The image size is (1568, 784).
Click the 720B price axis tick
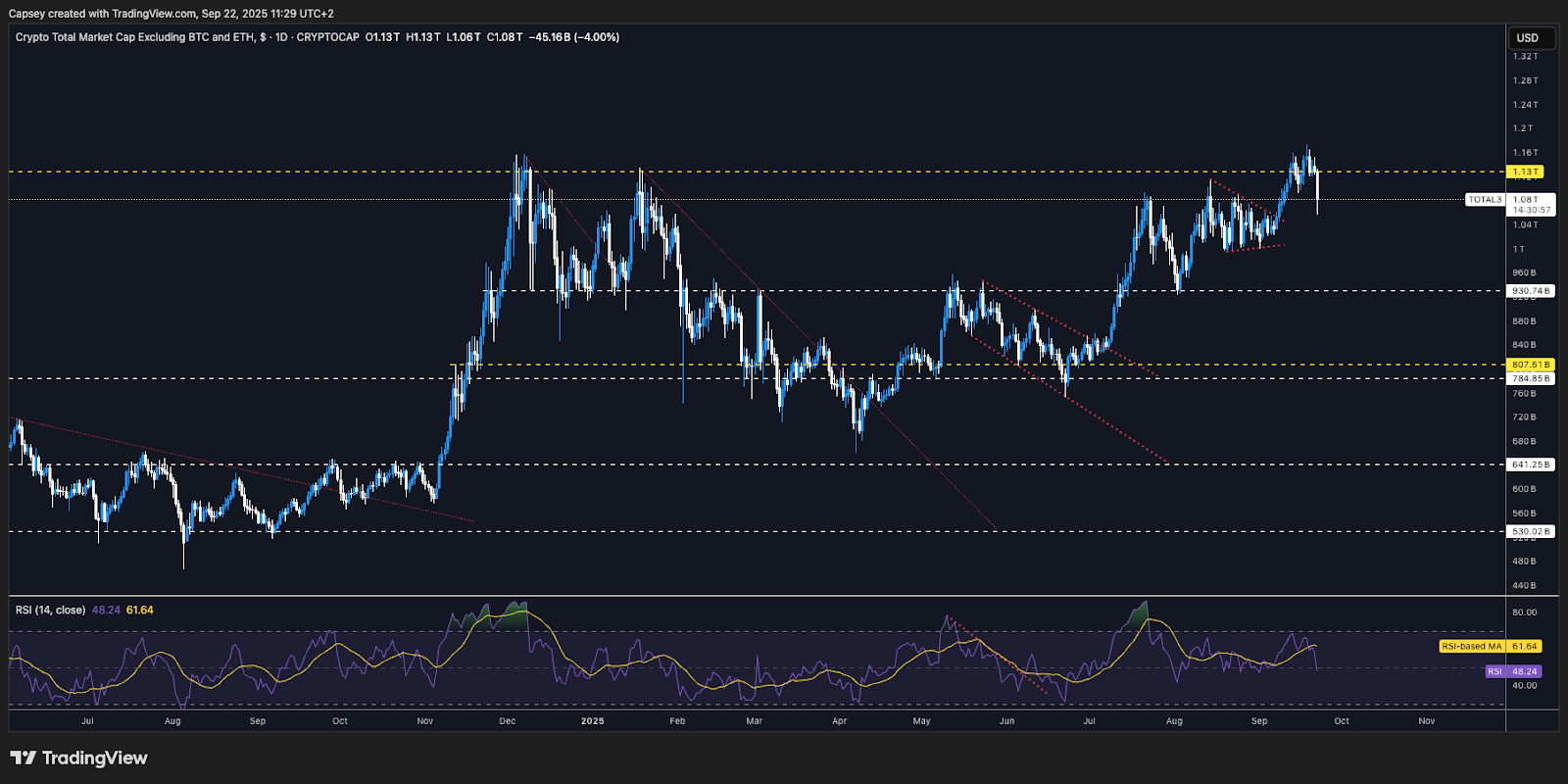pyautogui.click(x=1524, y=417)
